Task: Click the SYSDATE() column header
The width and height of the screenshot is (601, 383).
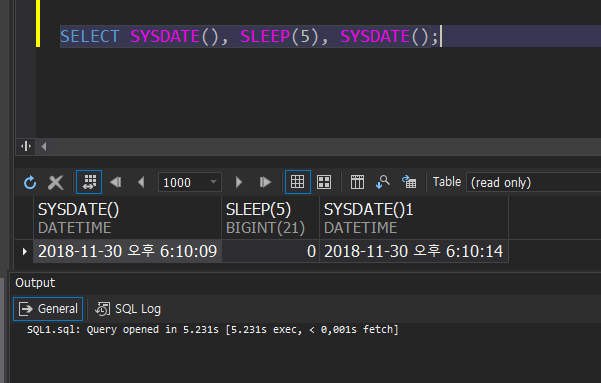Action: pyautogui.click(x=128, y=218)
